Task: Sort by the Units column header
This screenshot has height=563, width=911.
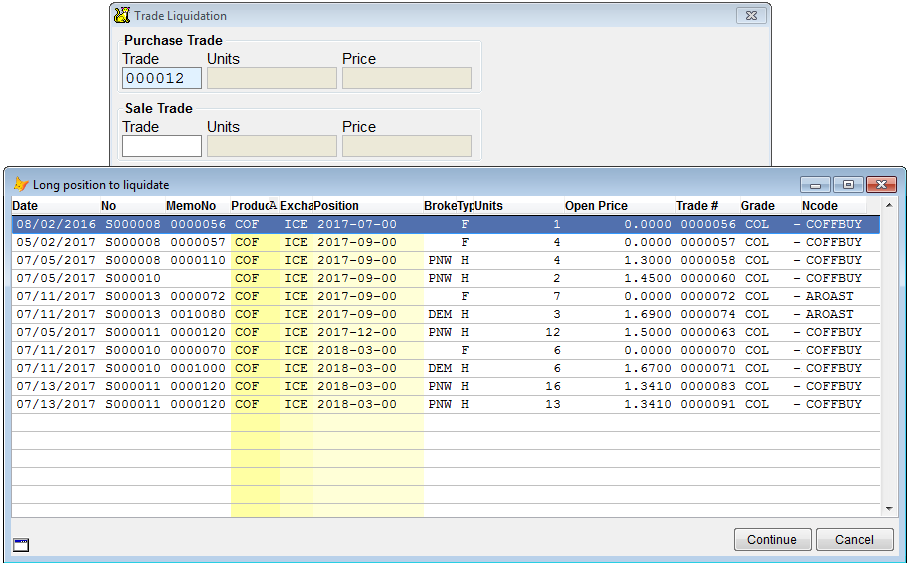Action: point(519,206)
